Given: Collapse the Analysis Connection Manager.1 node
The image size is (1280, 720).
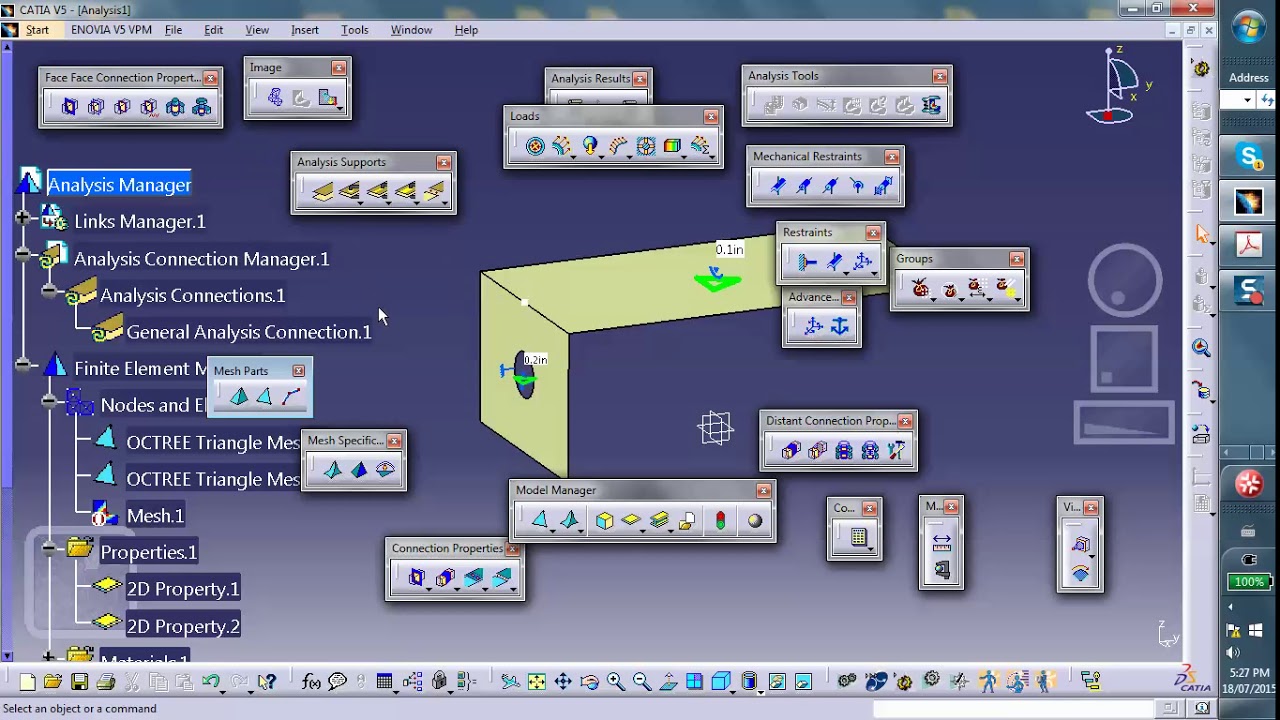Looking at the screenshot, I should point(23,255).
